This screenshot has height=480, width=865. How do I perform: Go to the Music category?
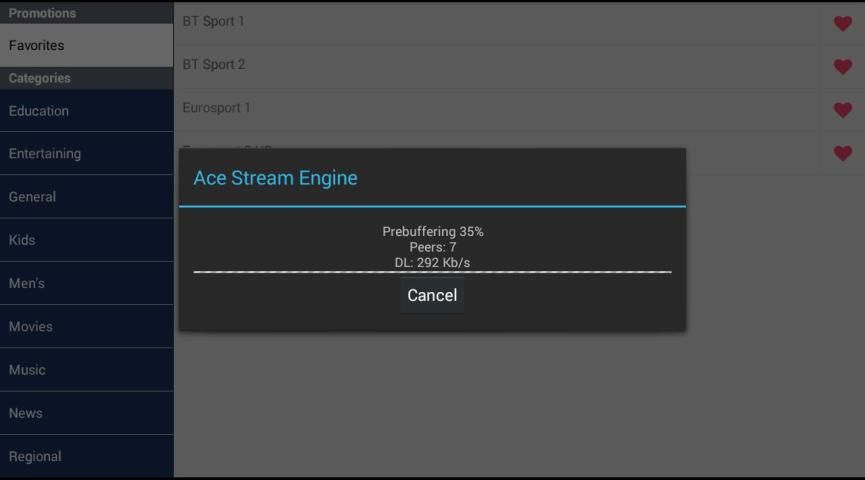coord(86,370)
